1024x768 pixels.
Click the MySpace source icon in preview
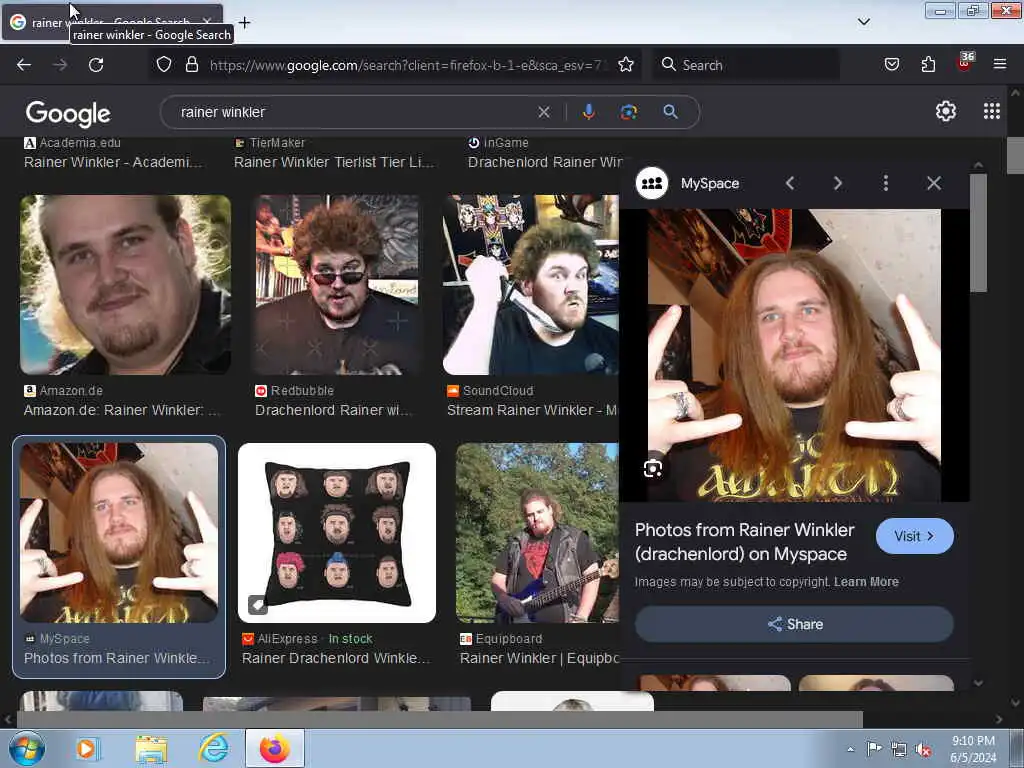(x=652, y=184)
